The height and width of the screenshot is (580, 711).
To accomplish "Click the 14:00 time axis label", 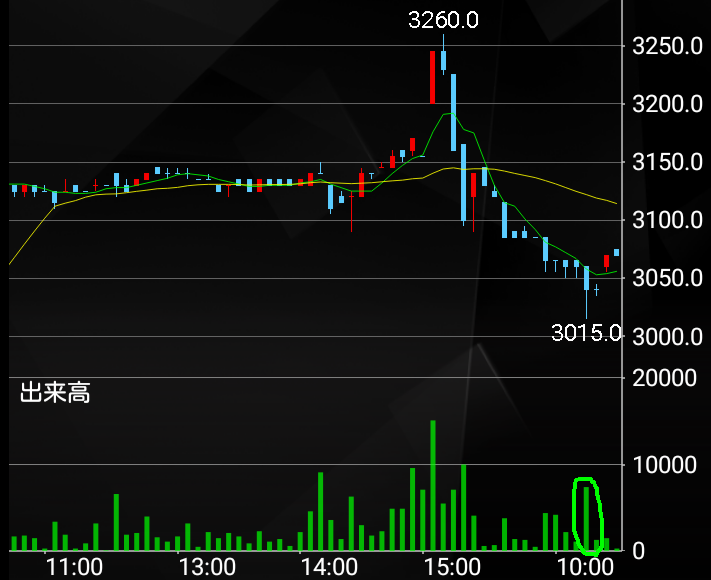I will tap(330, 567).
